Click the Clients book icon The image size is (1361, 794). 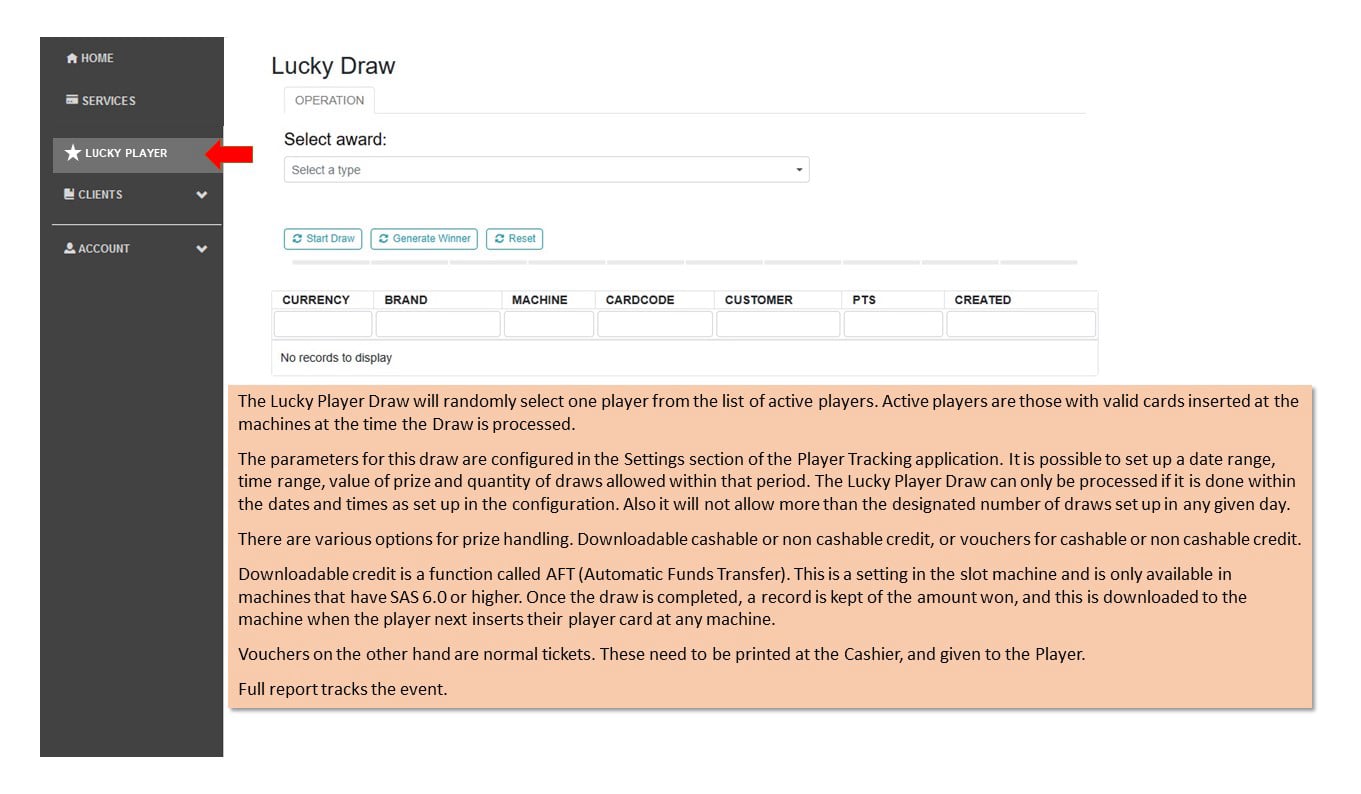[x=69, y=194]
